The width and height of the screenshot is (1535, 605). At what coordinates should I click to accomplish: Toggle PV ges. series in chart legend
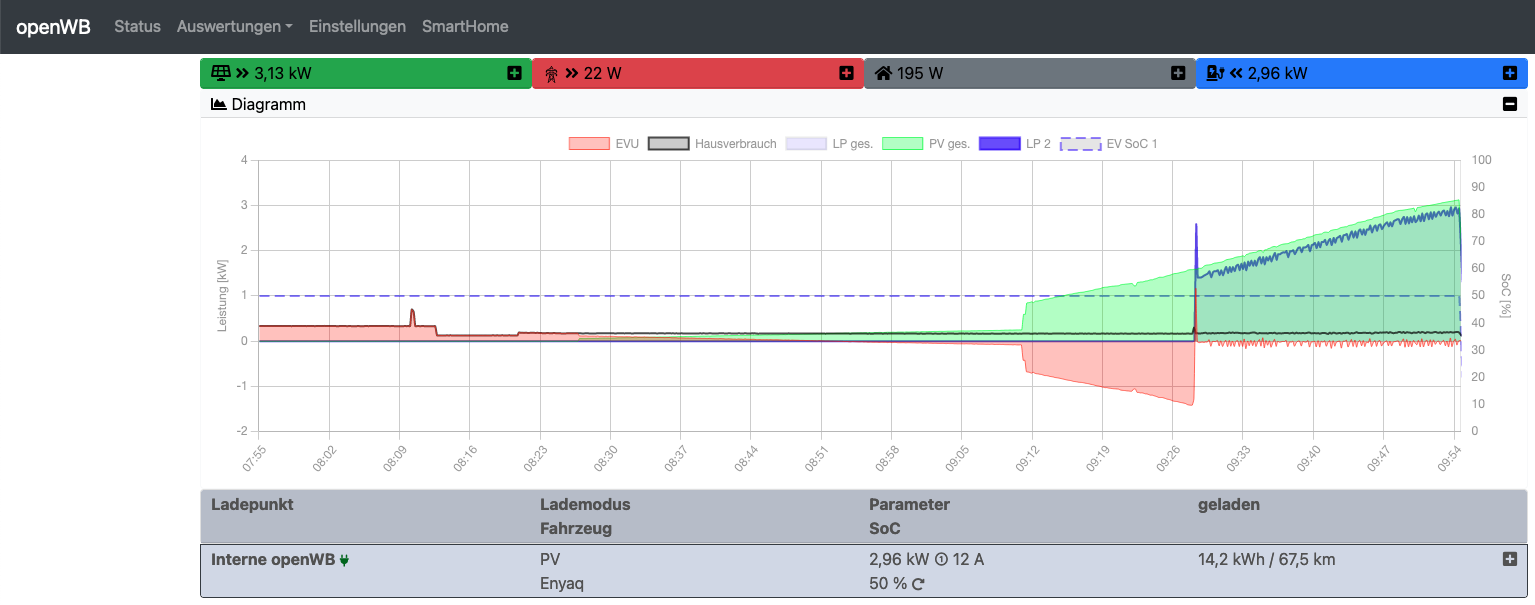coord(927,144)
